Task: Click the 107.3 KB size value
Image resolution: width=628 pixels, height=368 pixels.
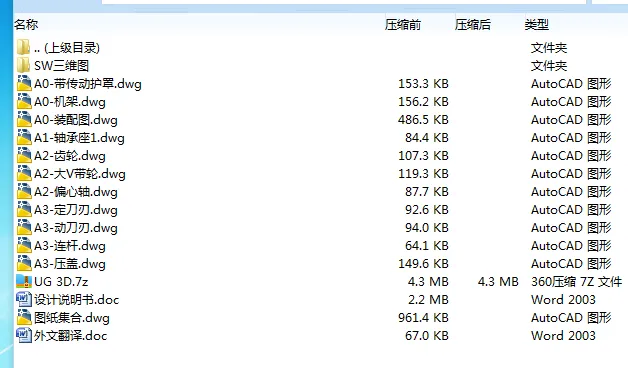Action: tap(423, 156)
